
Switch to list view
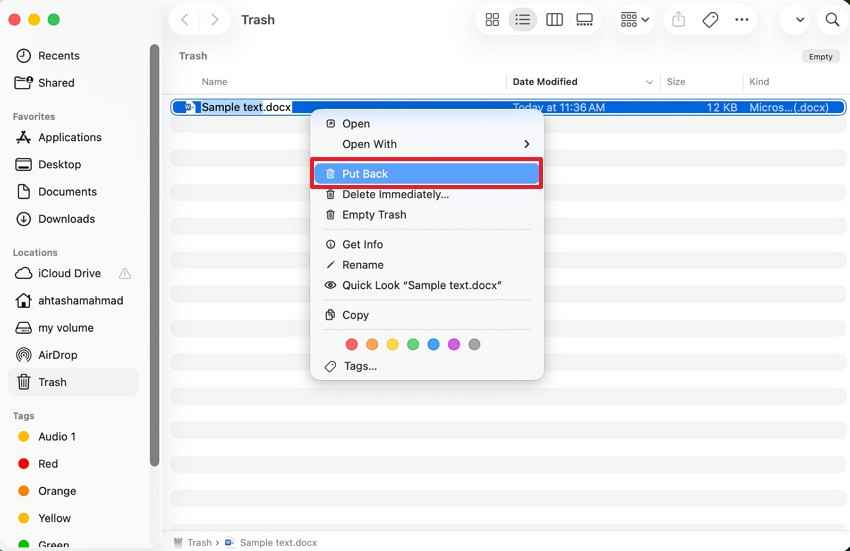(523, 20)
